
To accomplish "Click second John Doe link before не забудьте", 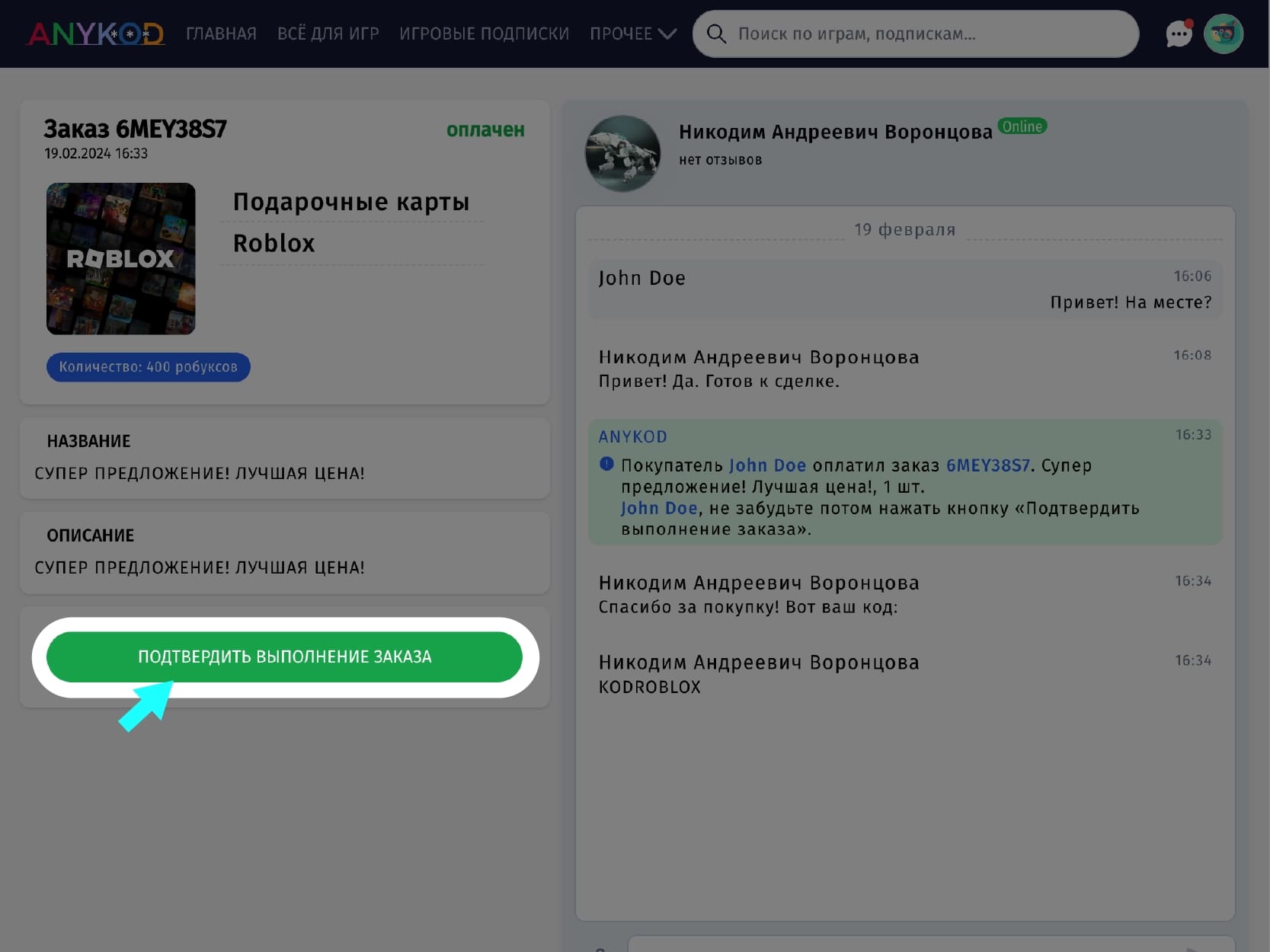I will point(659,508).
